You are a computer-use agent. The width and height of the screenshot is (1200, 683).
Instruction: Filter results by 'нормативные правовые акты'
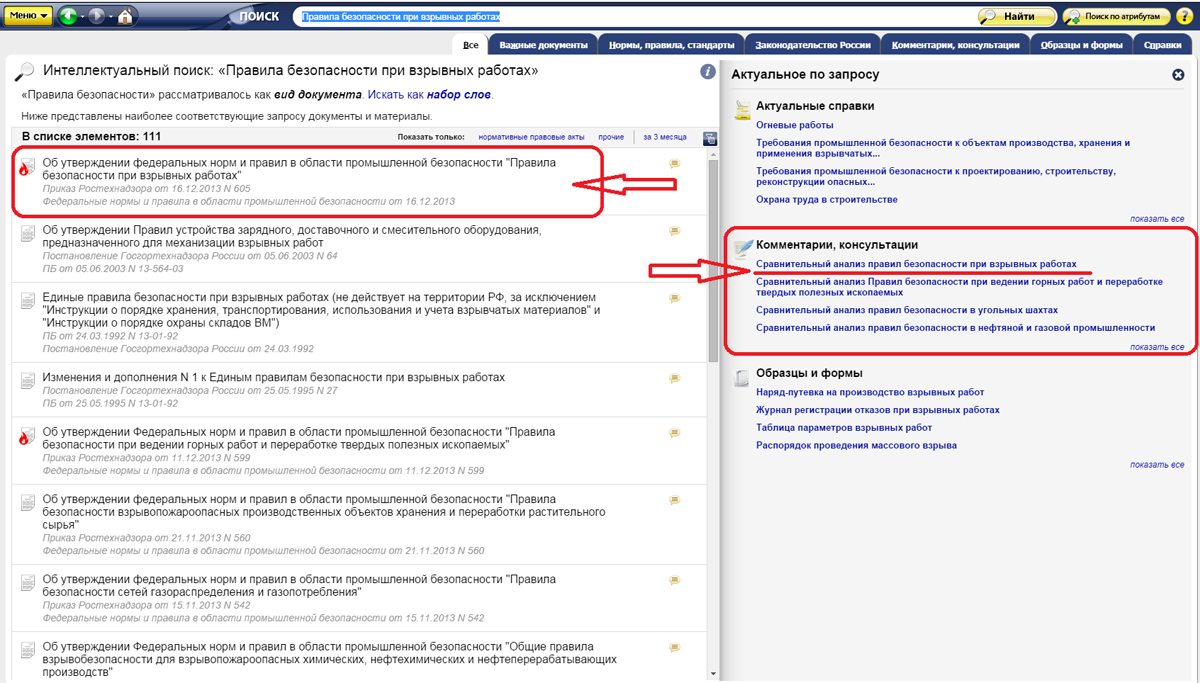coord(530,137)
